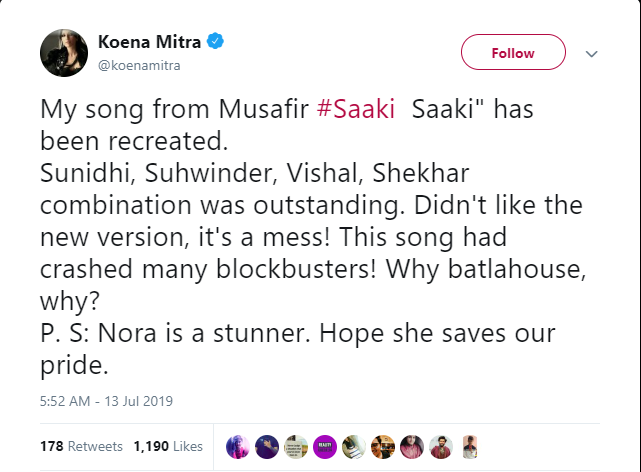Screen dimensions: 641x472
Task: Click the Koena Mitra display name
Action: 149,43
